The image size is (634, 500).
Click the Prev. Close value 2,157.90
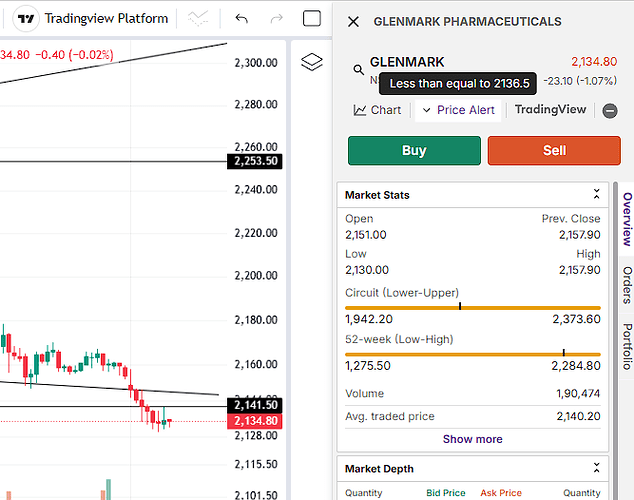[x=580, y=235]
